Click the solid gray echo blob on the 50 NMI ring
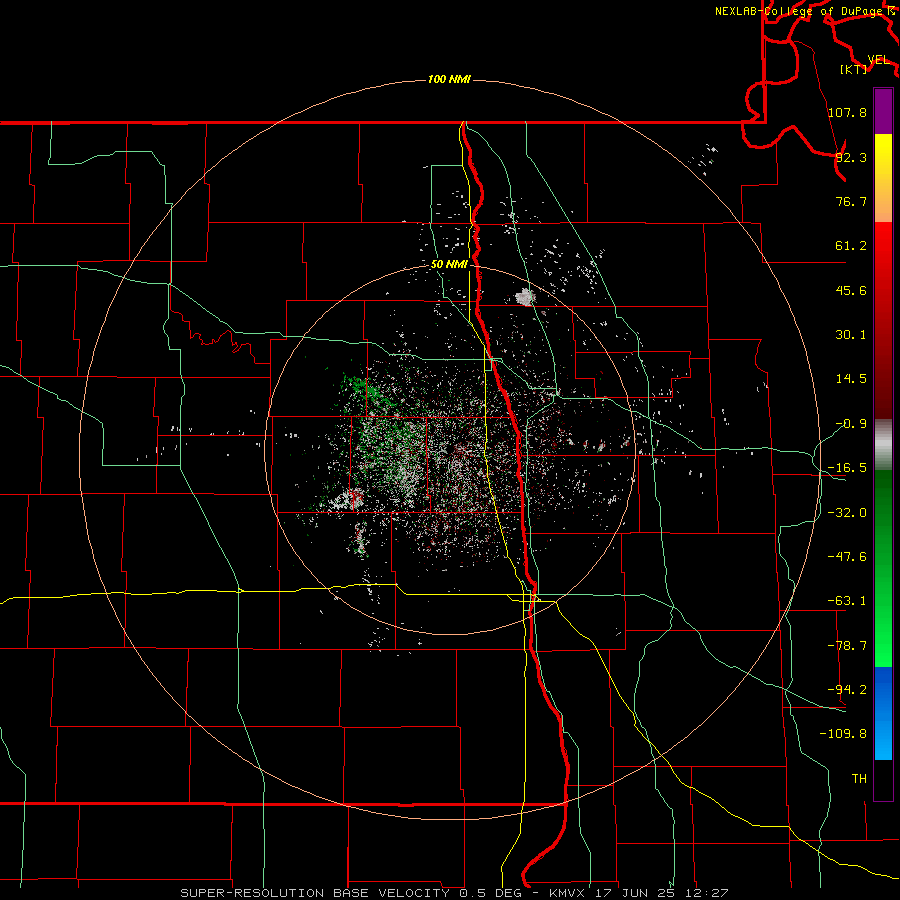 (525, 297)
